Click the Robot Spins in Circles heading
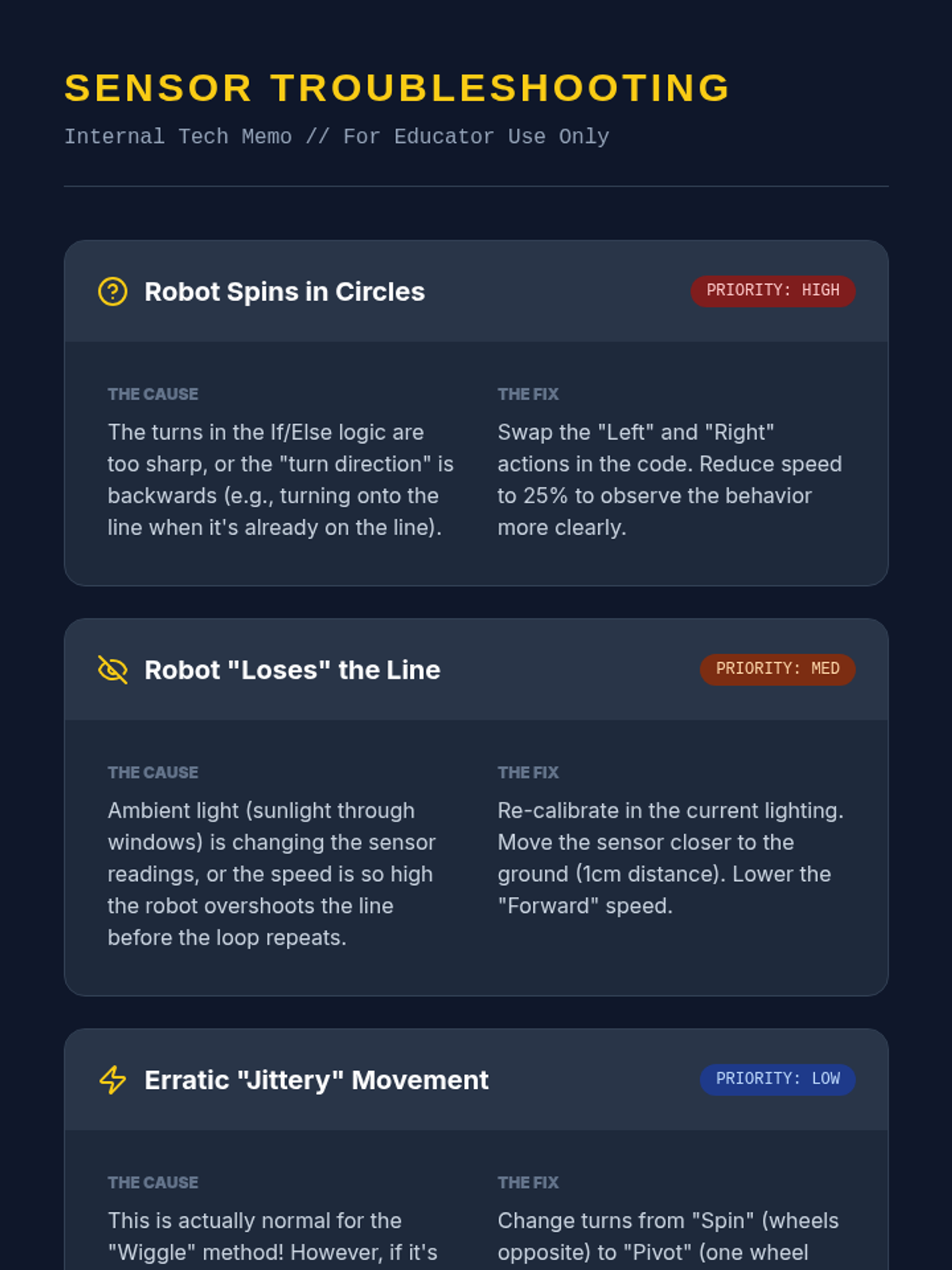 pyautogui.click(x=285, y=291)
